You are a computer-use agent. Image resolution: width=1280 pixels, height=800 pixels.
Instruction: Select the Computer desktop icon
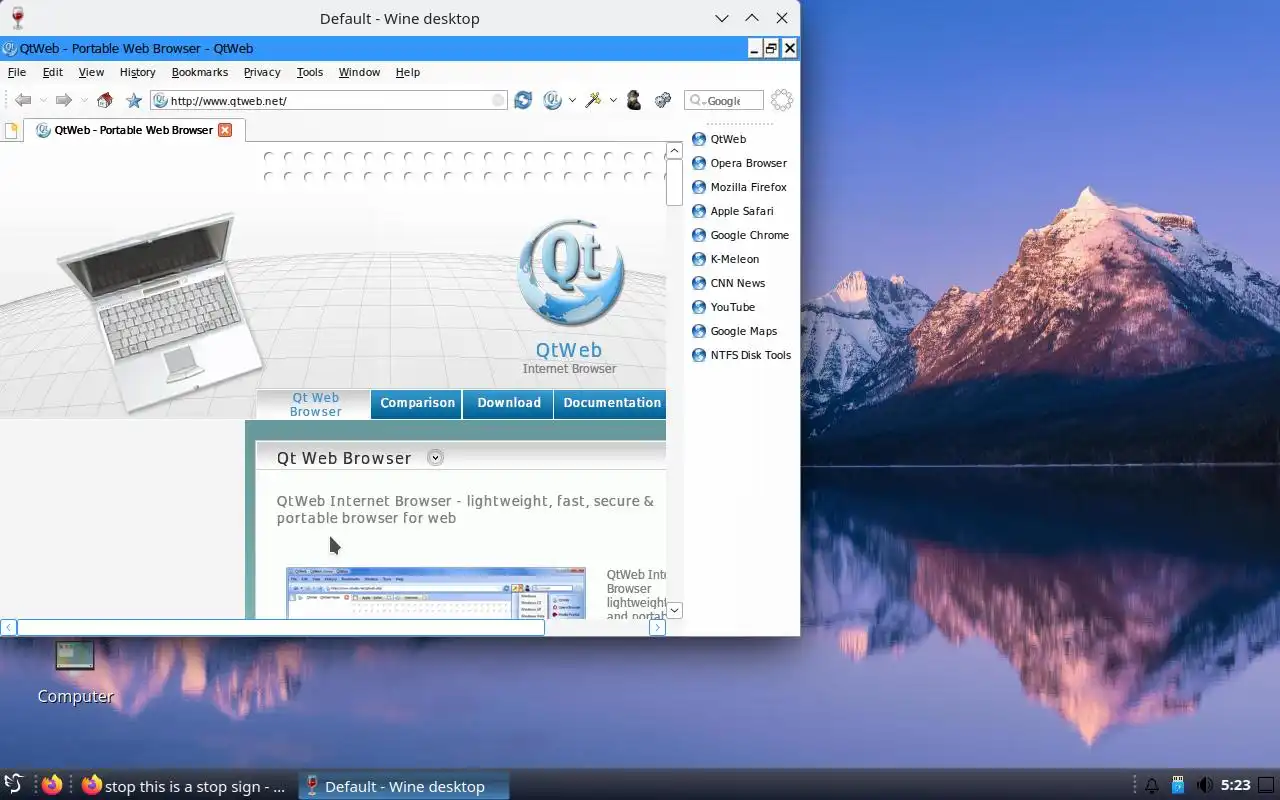[x=75, y=672]
